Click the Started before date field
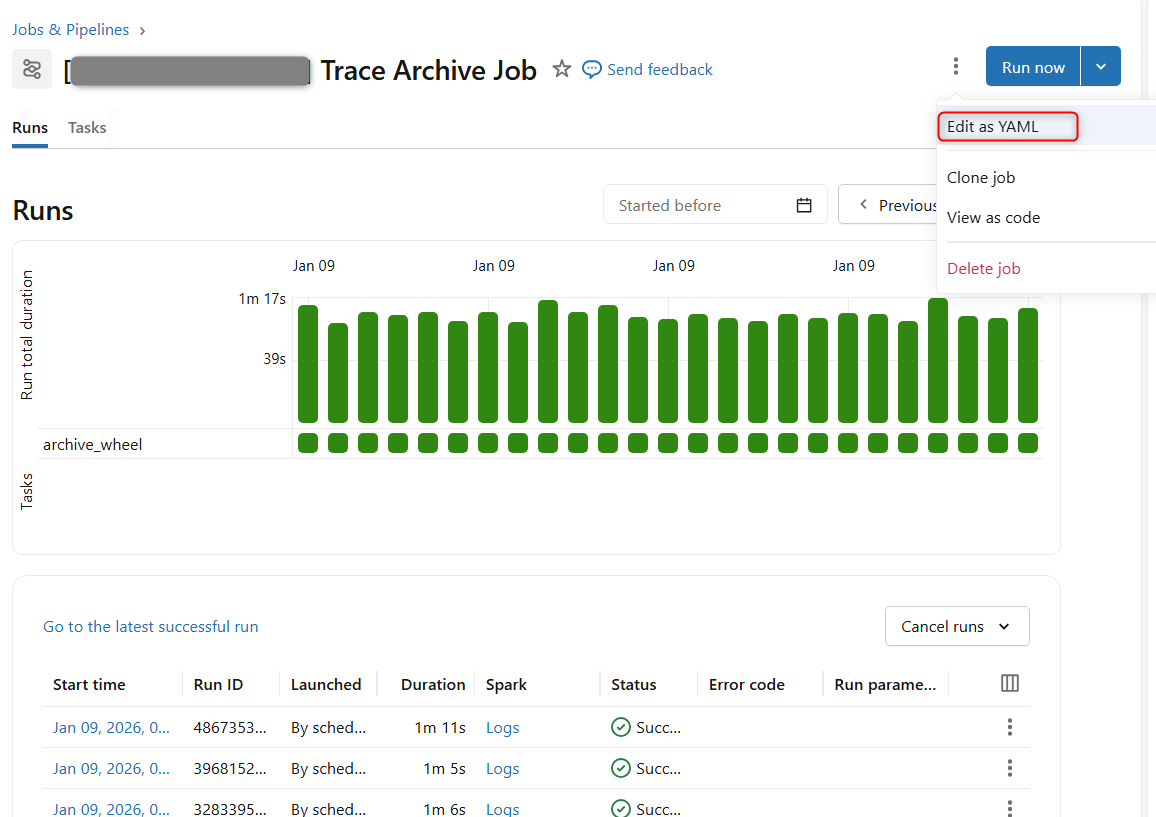The width and height of the screenshot is (1156, 817). point(715,204)
